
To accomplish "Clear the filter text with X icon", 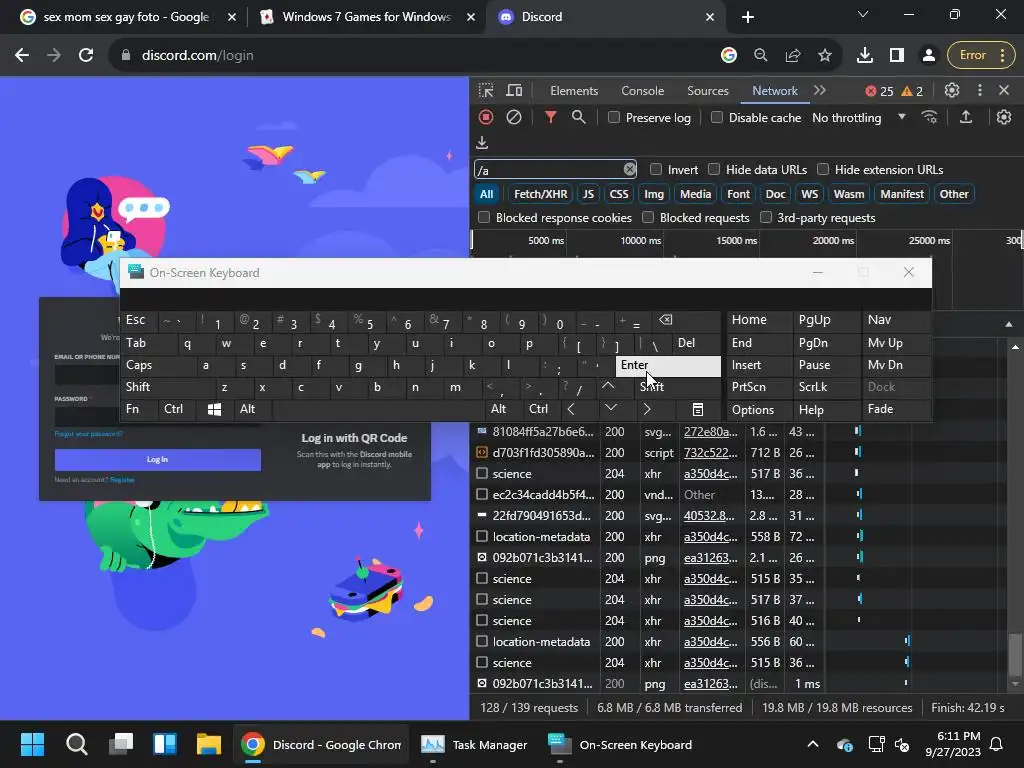I will pyautogui.click(x=630, y=170).
